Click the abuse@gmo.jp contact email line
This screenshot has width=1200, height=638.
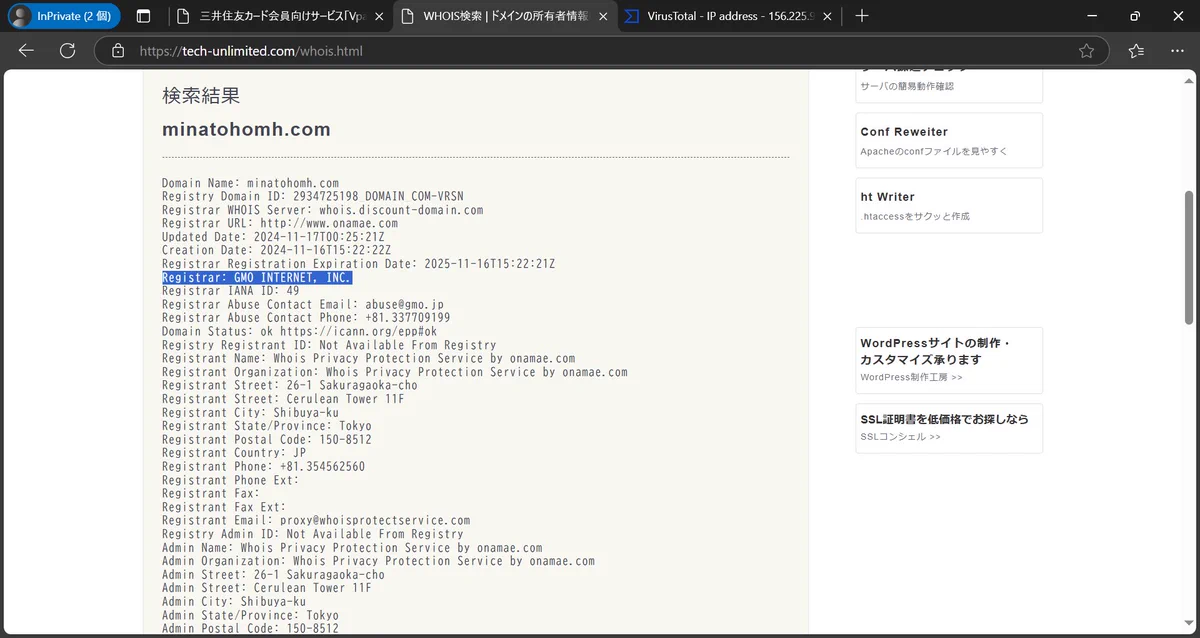[303, 305]
